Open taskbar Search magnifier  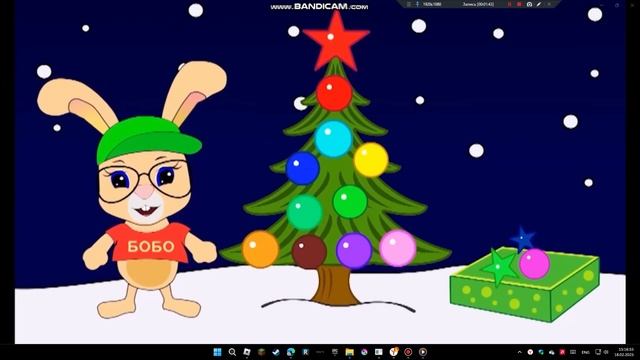232,352
